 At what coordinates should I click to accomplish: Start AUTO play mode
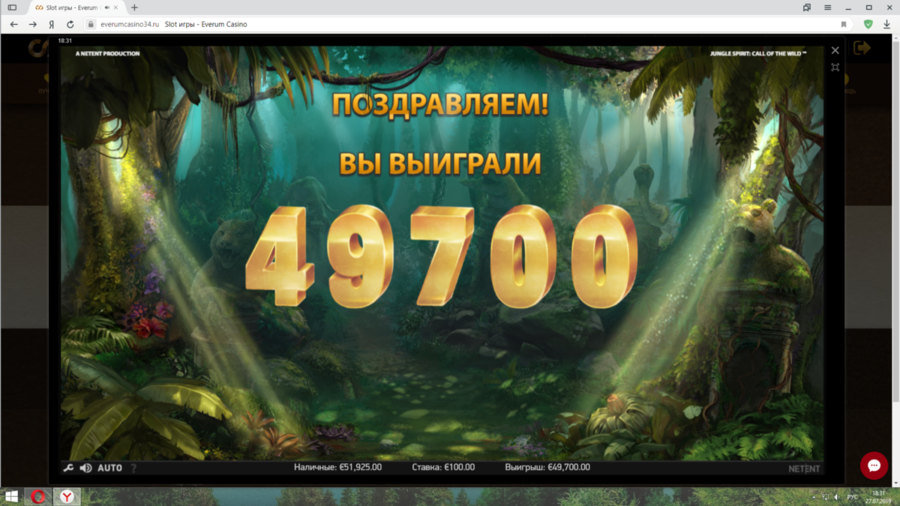tap(110, 468)
